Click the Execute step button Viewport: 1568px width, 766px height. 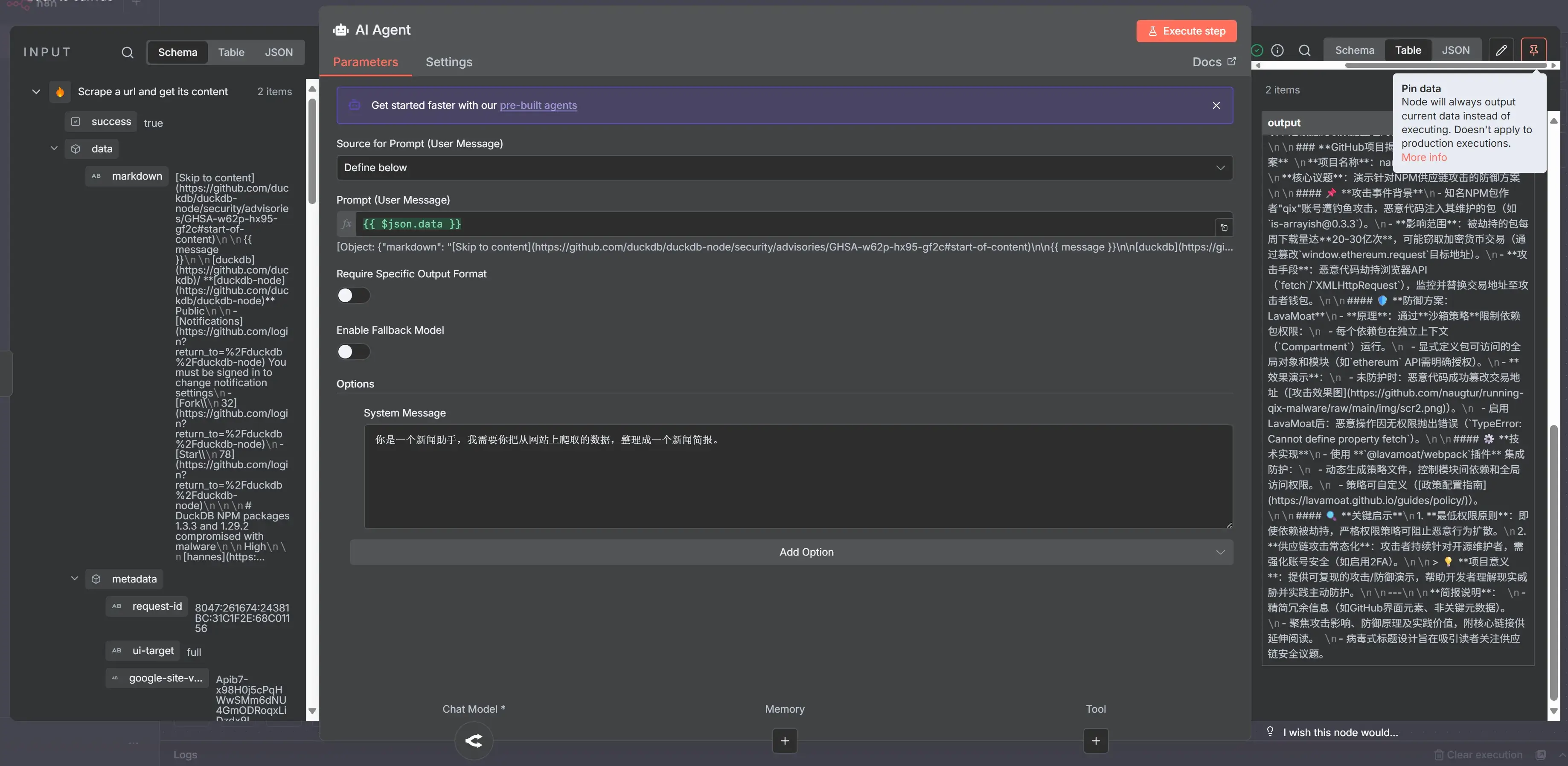1187,31
